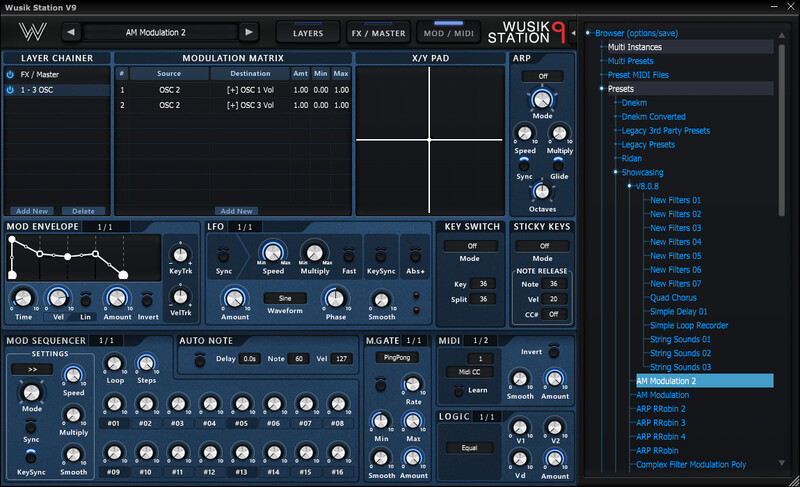Select Preset MIDI Files in browser
This screenshot has height=487, width=800.
[638, 75]
